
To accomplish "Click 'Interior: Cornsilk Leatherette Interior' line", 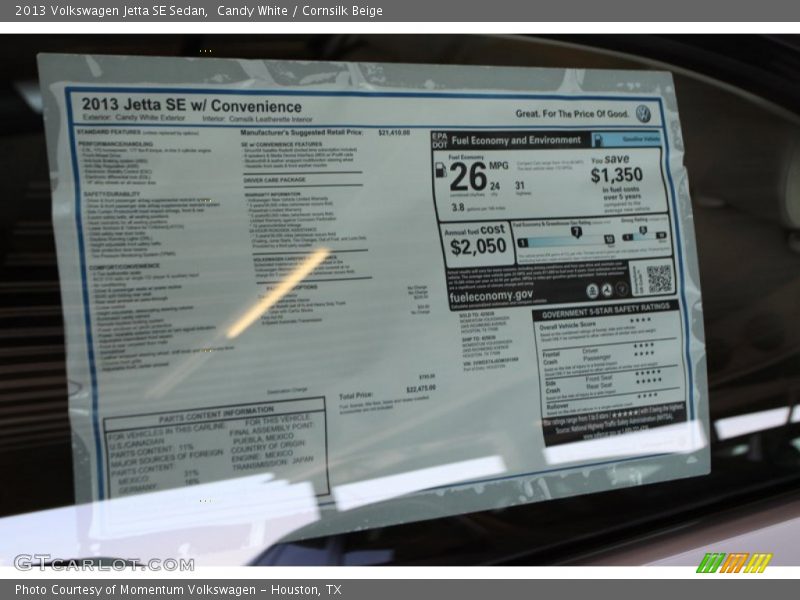I will pyautogui.click(x=257, y=119).
